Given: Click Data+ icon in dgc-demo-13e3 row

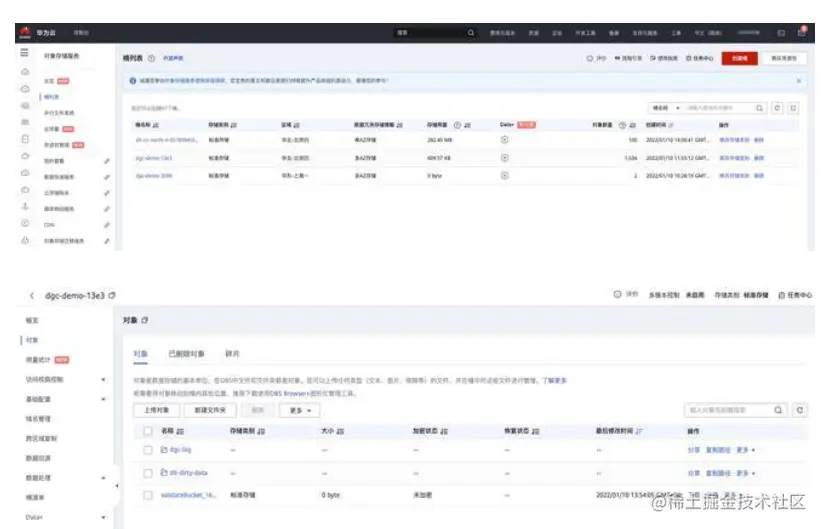Looking at the screenshot, I should pos(504,158).
